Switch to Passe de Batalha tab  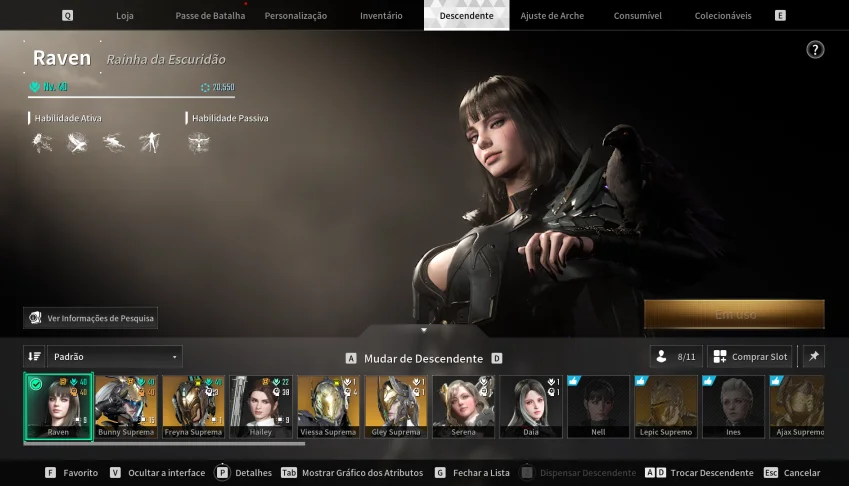(210, 16)
